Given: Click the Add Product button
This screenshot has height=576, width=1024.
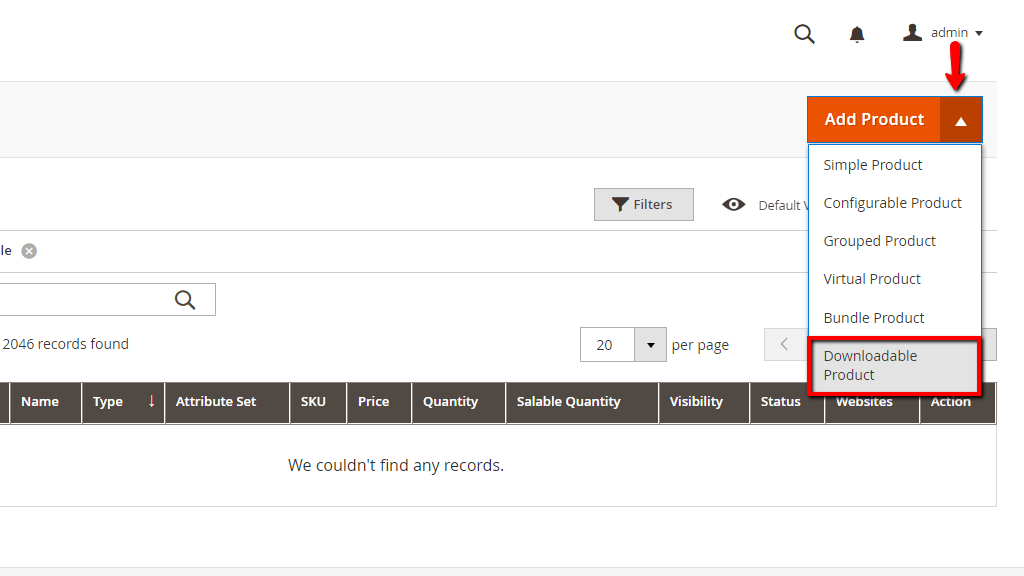Looking at the screenshot, I should 873,119.
